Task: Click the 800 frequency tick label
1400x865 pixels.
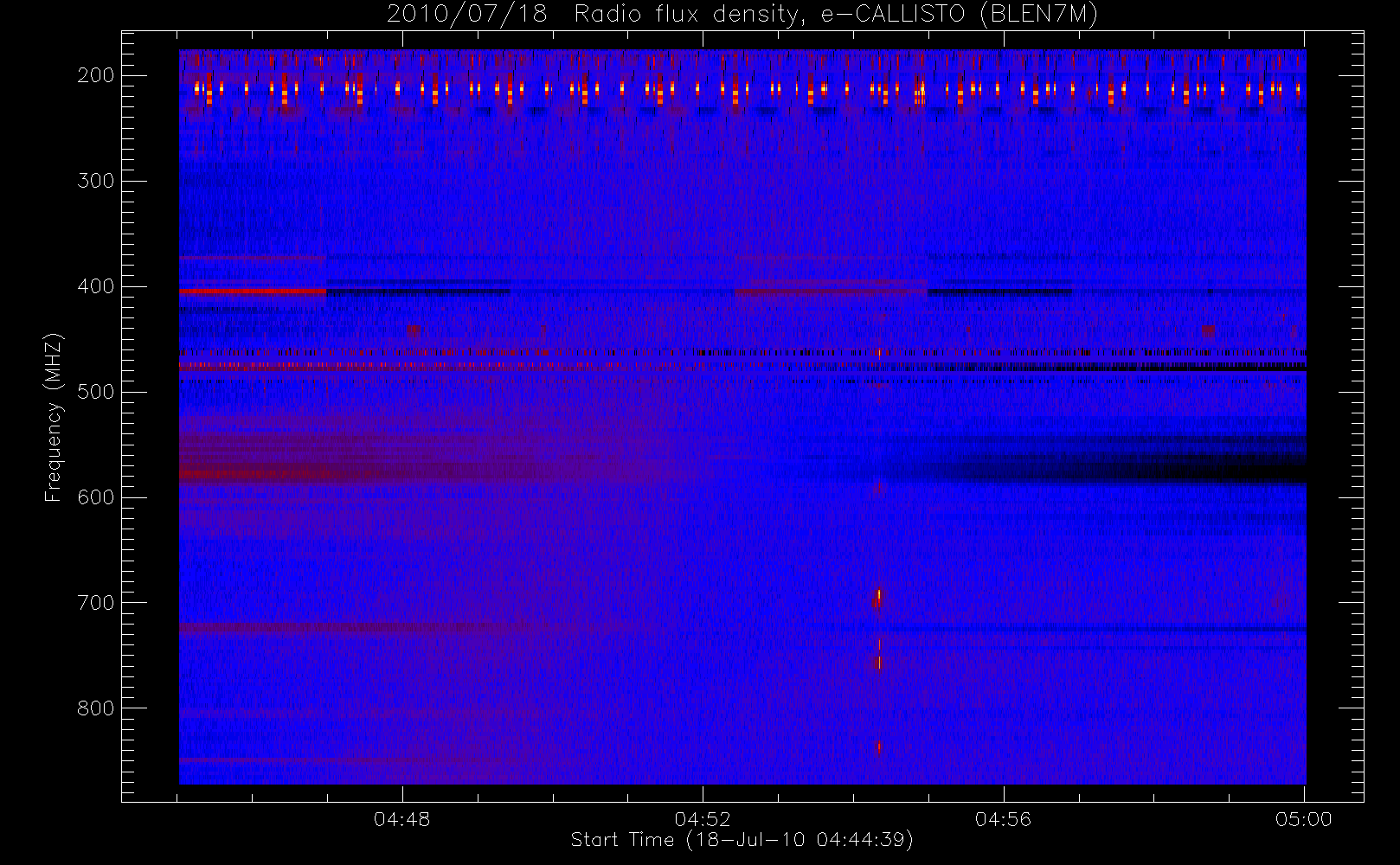Action: tap(96, 708)
